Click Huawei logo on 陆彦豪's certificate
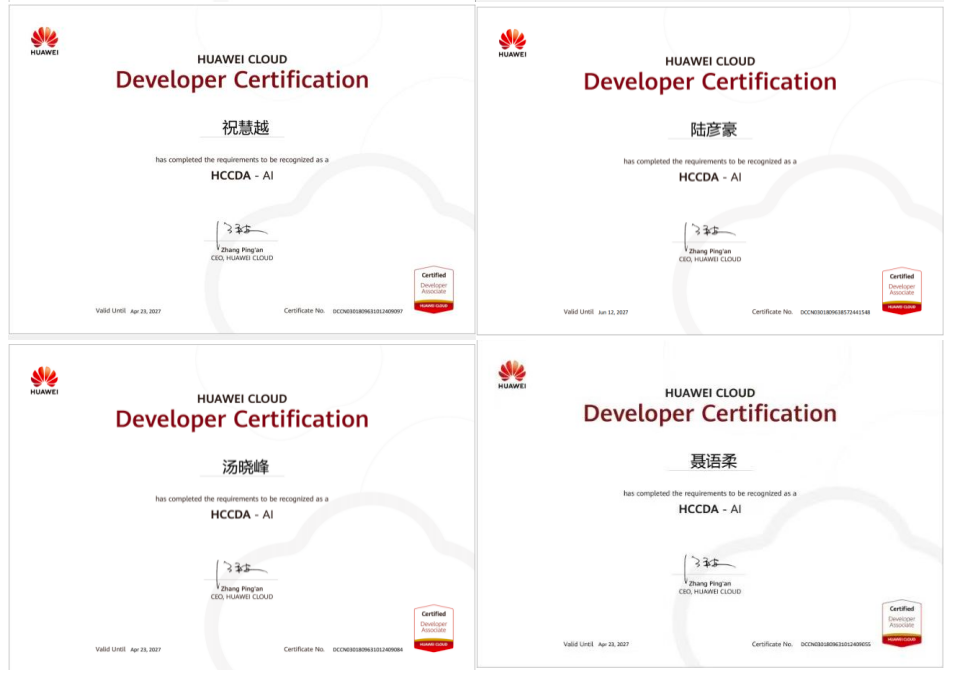This screenshot has width=956, height=676. tap(512, 43)
